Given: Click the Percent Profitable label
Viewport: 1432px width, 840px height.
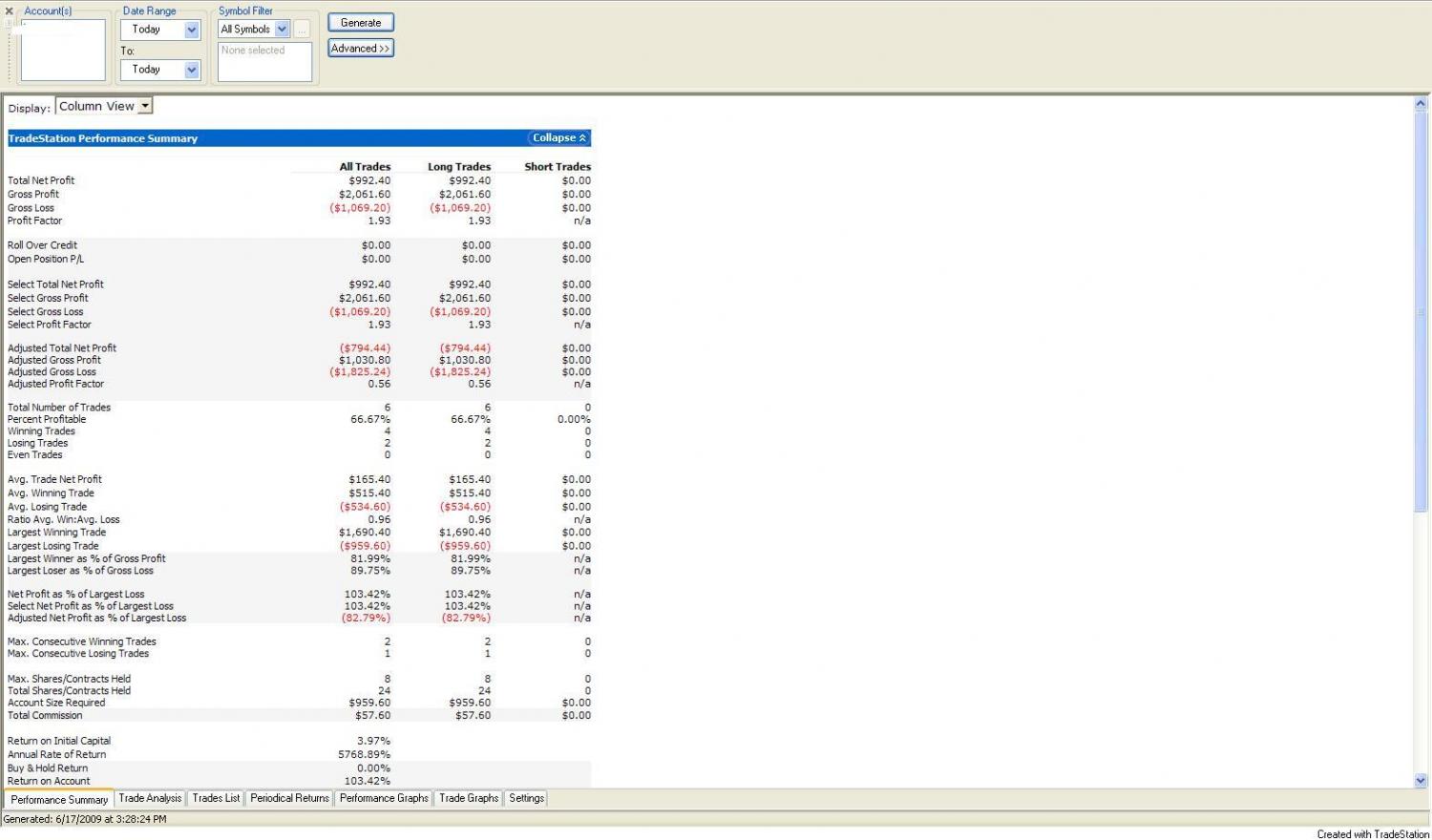Looking at the screenshot, I should [x=47, y=419].
